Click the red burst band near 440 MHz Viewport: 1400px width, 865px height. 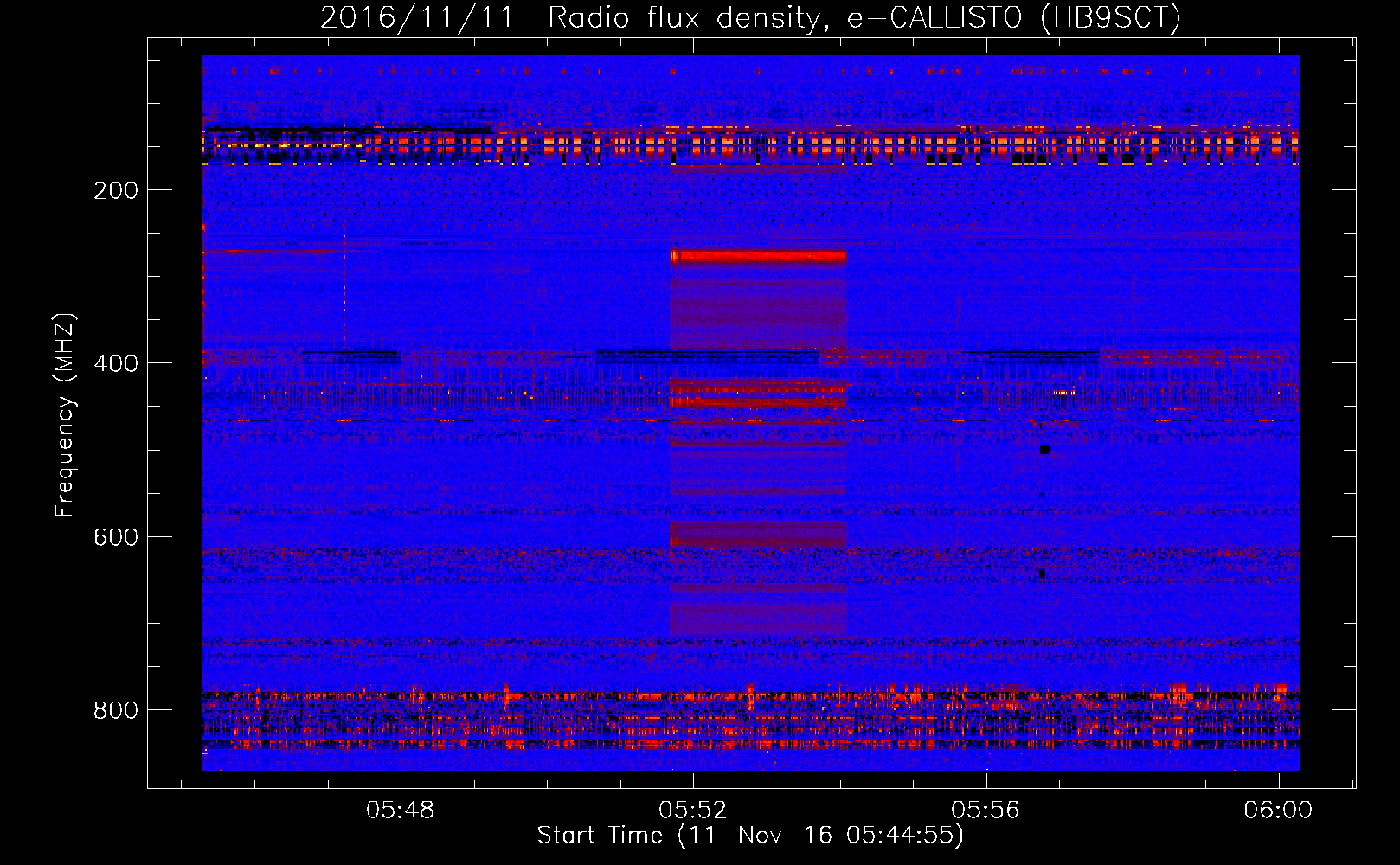(758, 394)
